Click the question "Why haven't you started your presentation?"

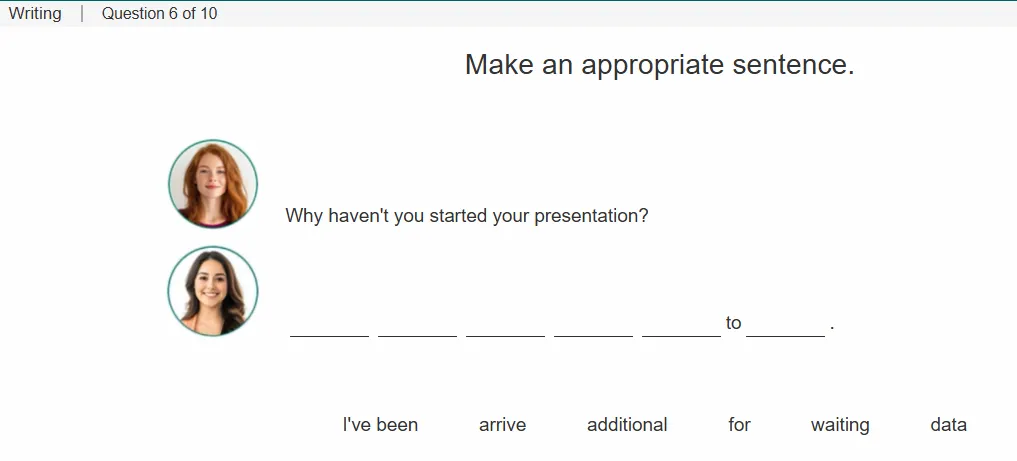pyautogui.click(x=467, y=215)
